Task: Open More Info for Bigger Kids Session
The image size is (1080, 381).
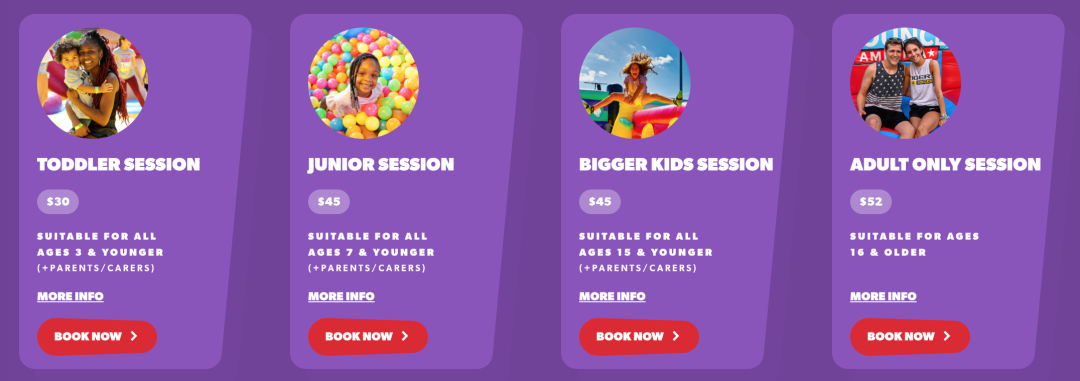Action: 612,297
